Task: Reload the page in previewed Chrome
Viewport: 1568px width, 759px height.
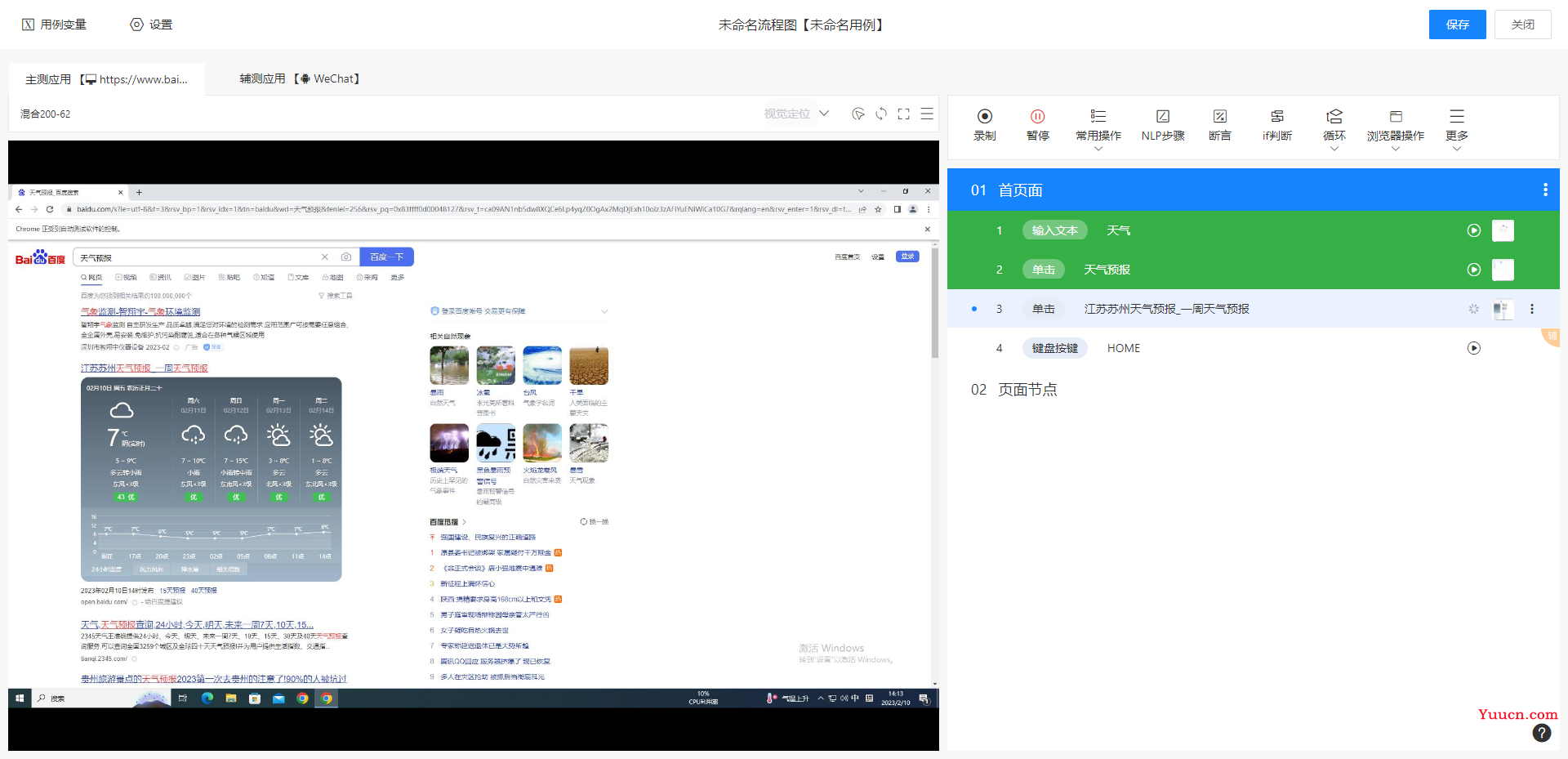Action: [49, 209]
